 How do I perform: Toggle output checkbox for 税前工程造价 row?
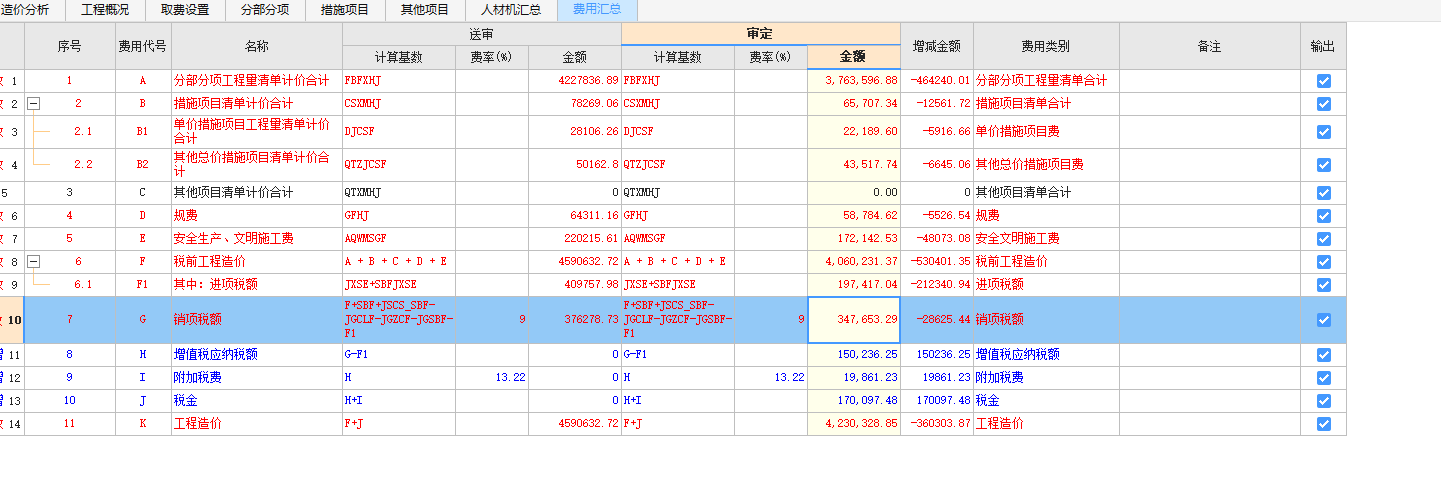click(1324, 262)
